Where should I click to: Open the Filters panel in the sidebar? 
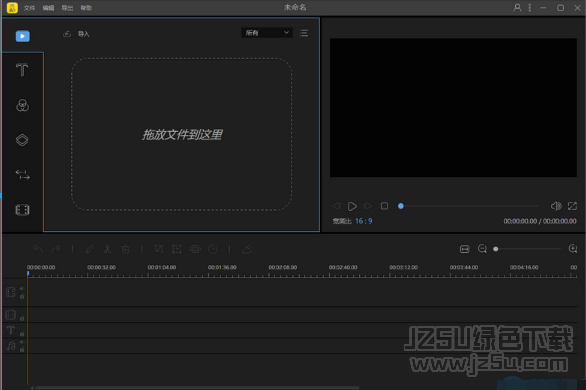pyautogui.click(x=22, y=105)
